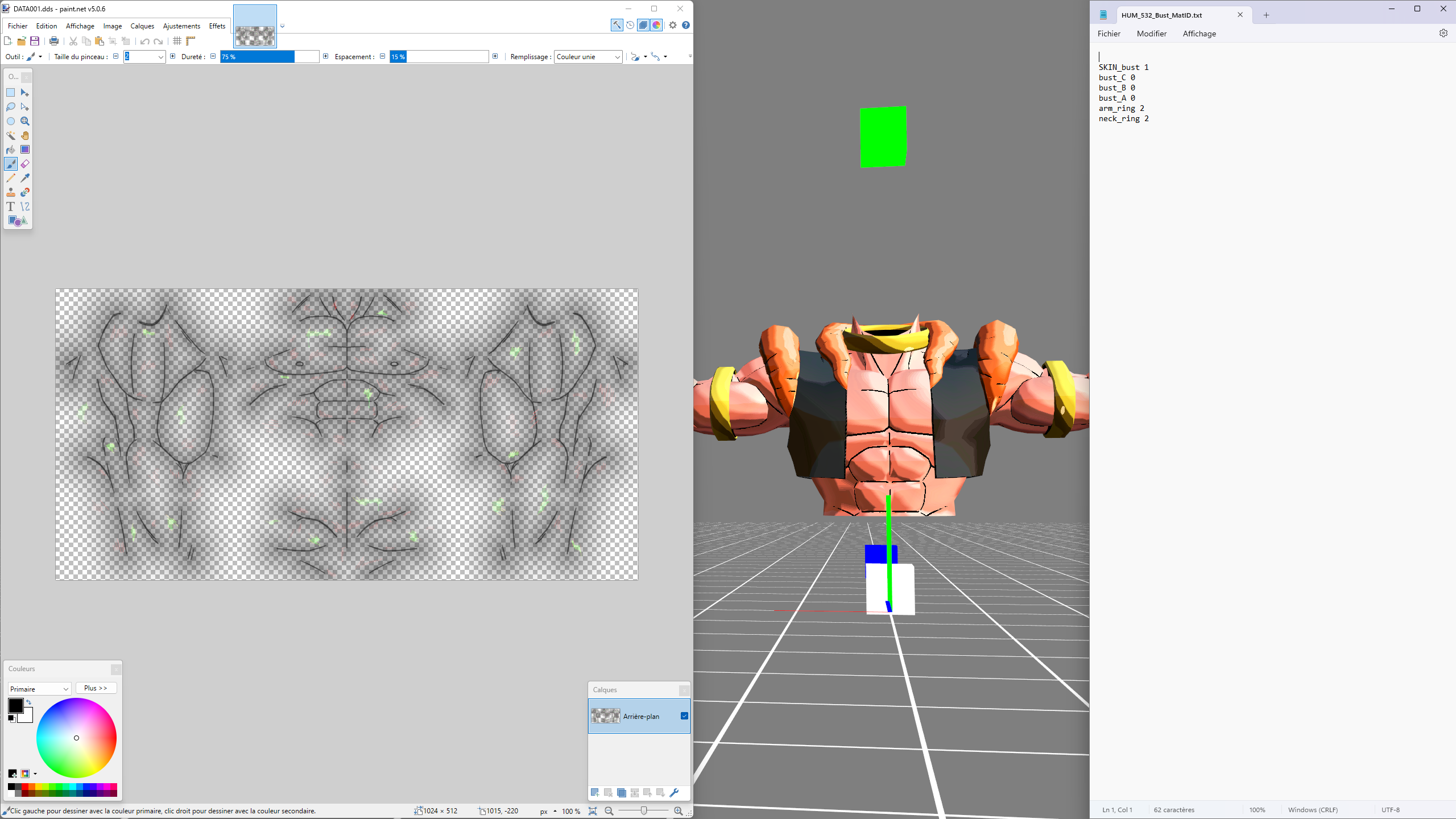This screenshot has width=1456, height=819.
Task: Activate the Text tool
Action: [11, 206]
